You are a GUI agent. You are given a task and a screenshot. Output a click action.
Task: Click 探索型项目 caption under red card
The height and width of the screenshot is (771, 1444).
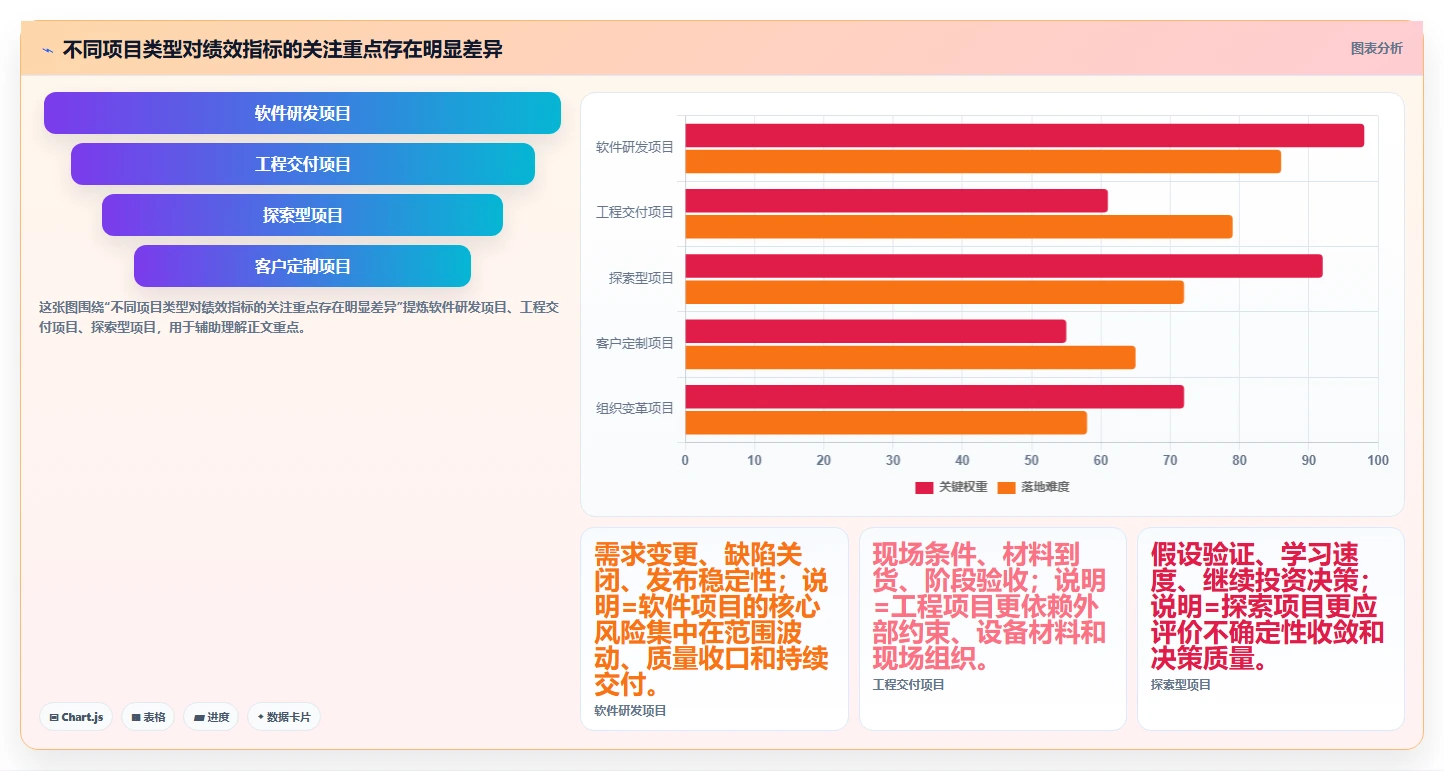(x=1181, y=685)
